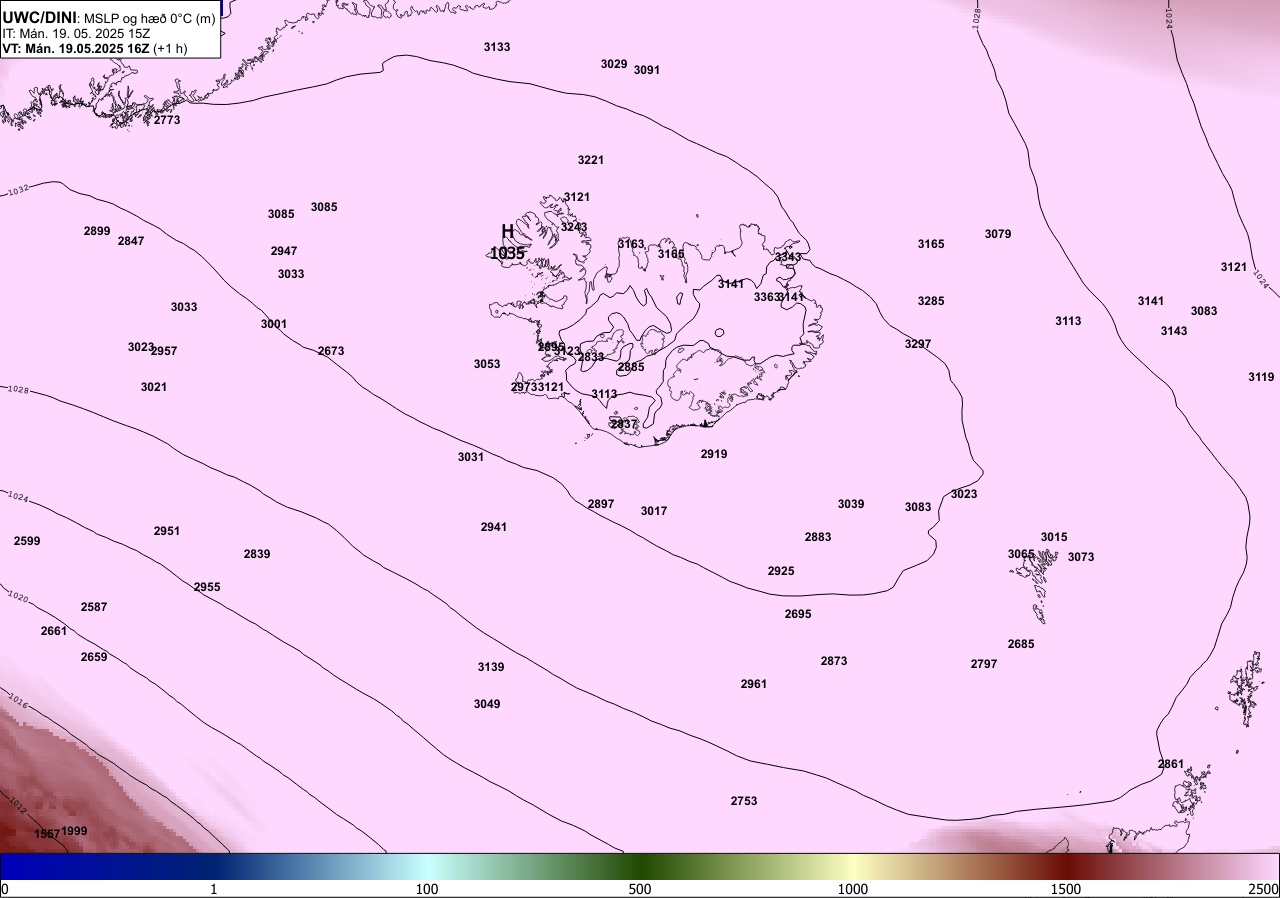Click the 3119 height value
This screenshot has width=1280, height=898.
pos(1261,377)
